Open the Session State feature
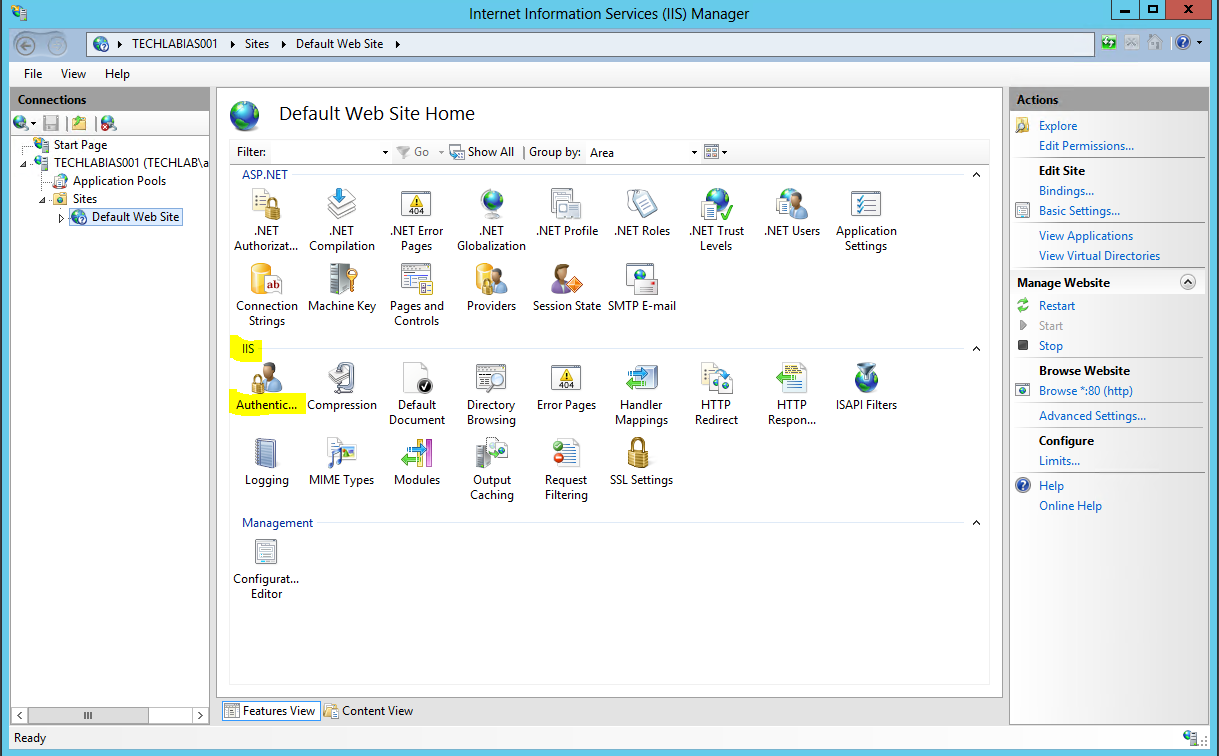This screenshot has width=1219, height=756. 566,288
